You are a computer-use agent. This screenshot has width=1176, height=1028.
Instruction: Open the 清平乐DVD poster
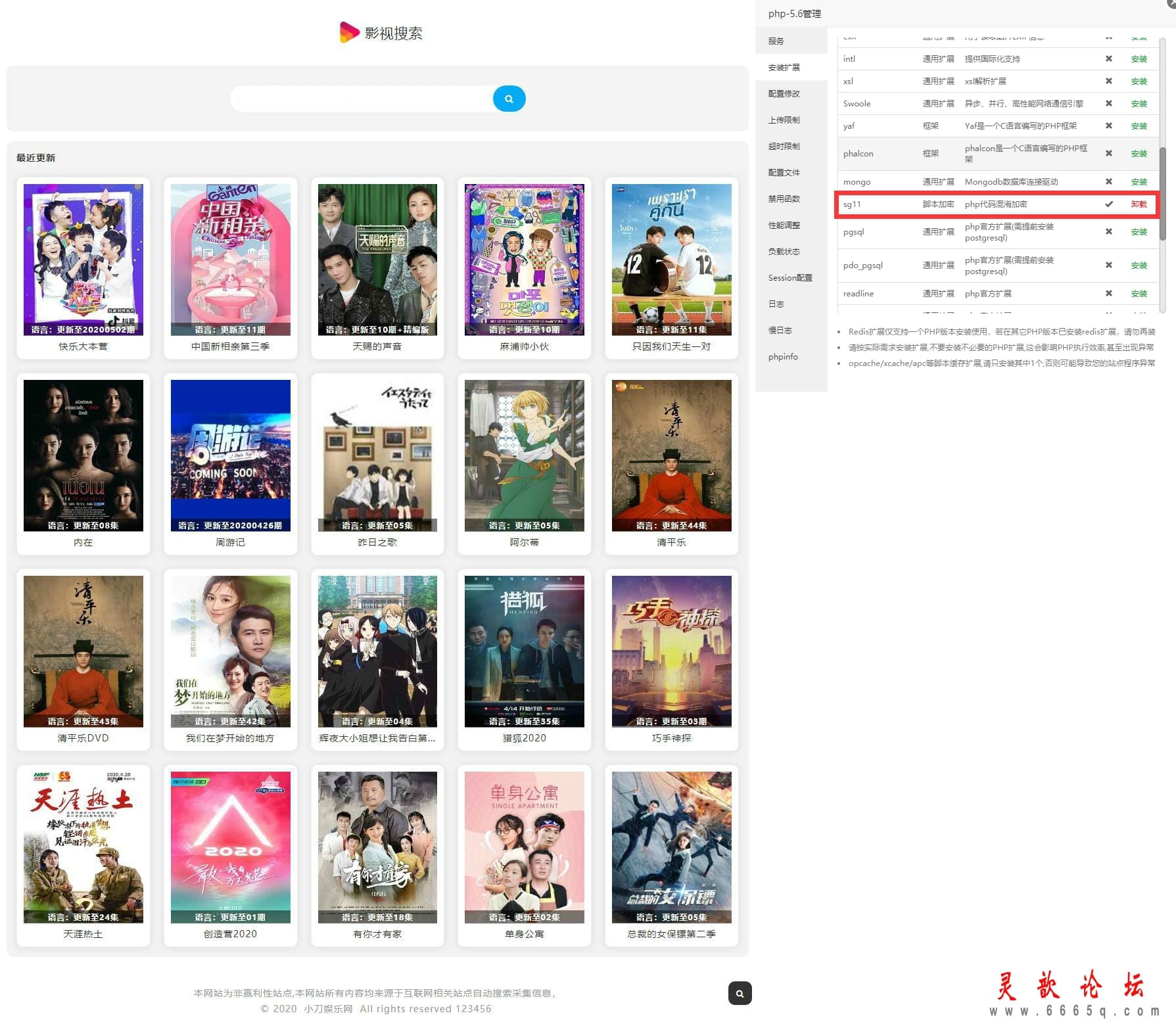(83, 651)
